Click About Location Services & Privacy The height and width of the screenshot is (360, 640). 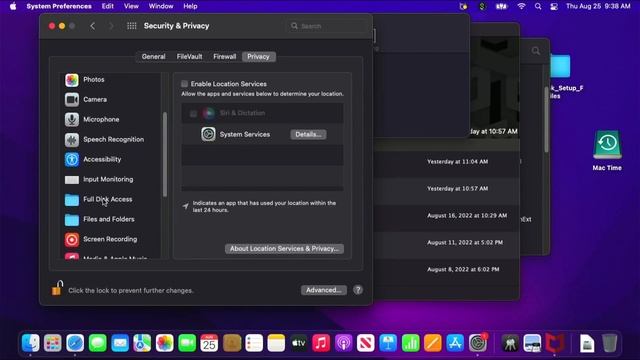[284, 249]
